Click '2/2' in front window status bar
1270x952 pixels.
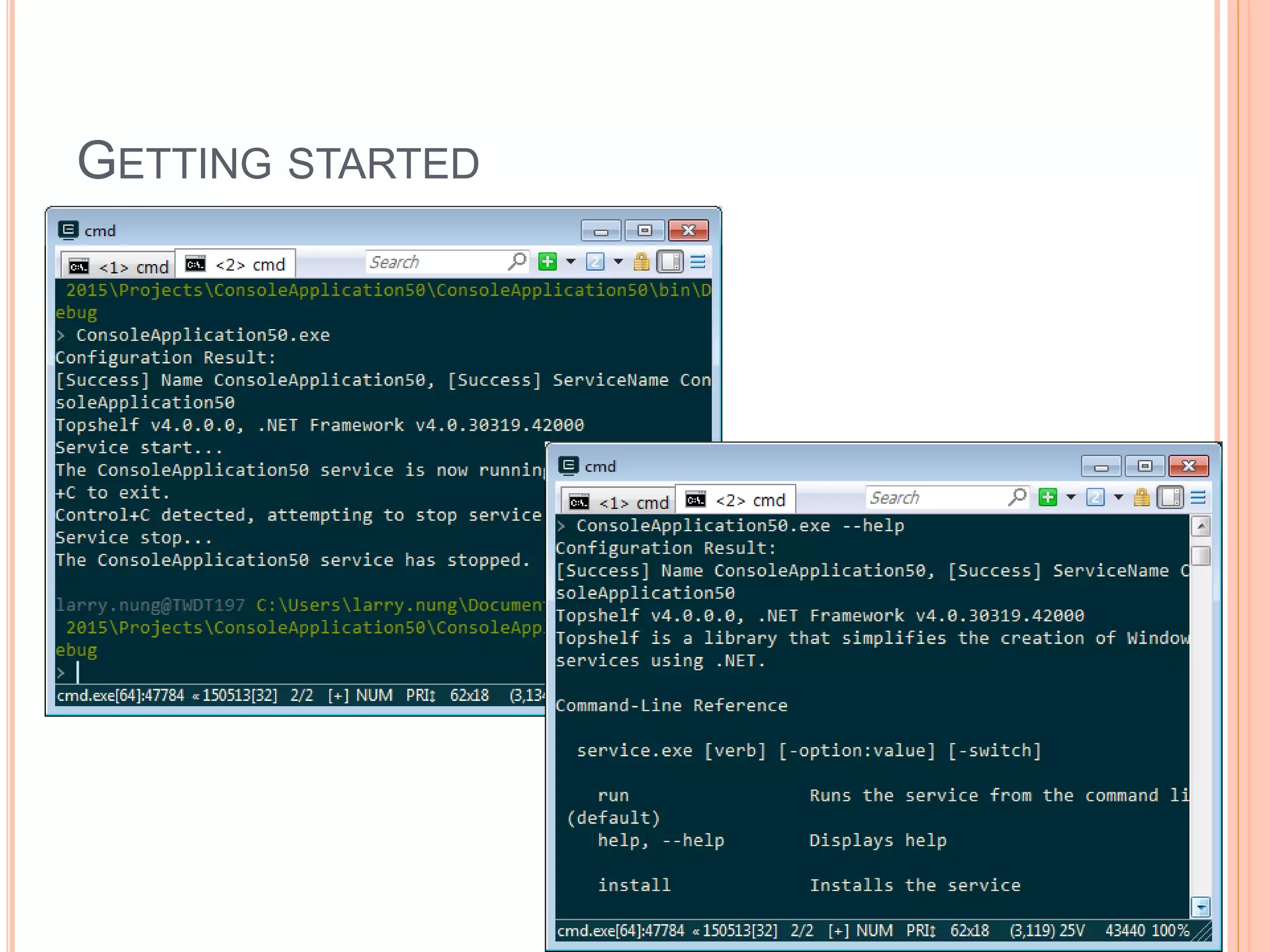pyautogui.click(x=802, y=931)
